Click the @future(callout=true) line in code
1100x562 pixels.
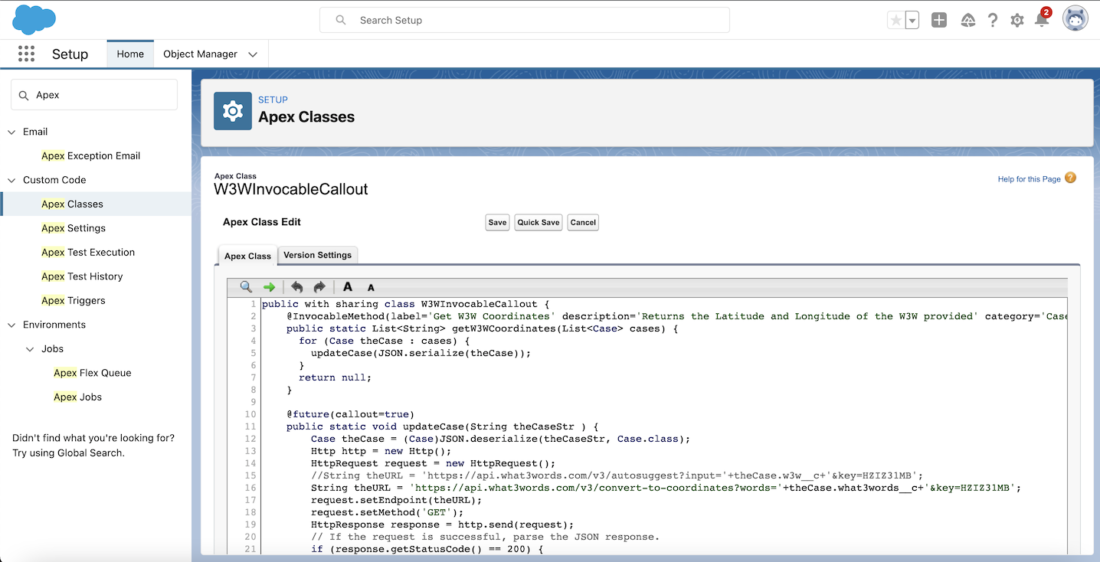click(350, 414)
